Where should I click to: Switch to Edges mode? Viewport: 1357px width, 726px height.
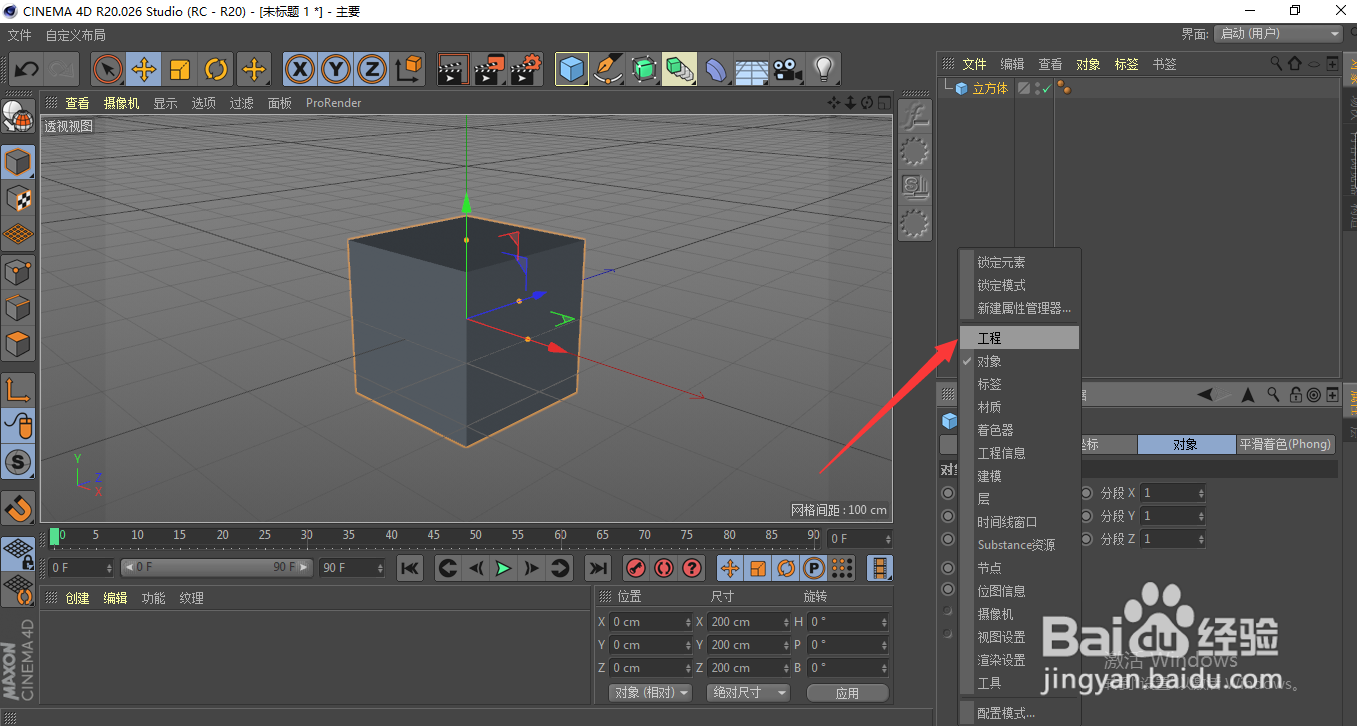point(19,307)
